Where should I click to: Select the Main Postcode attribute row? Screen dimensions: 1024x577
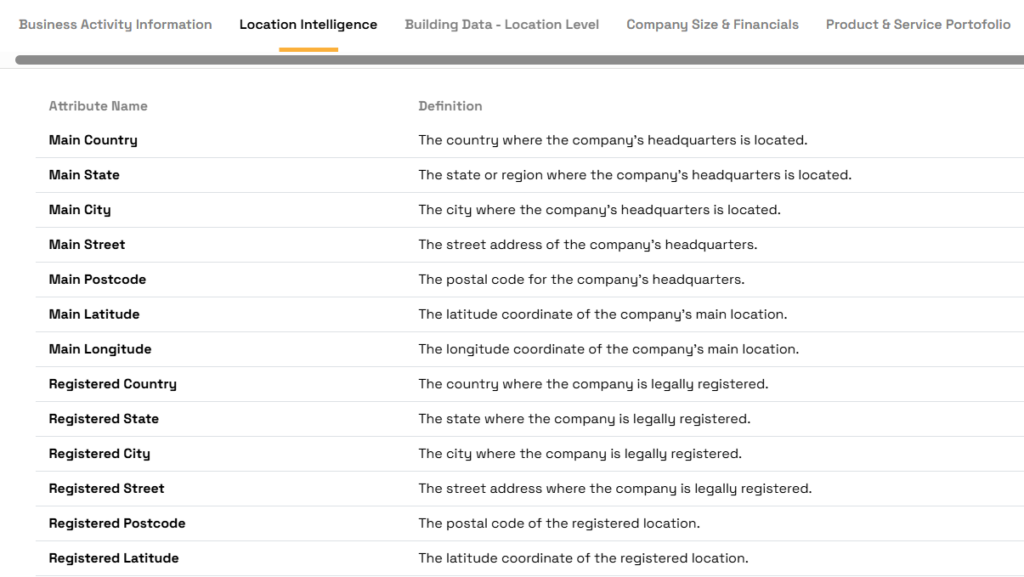(x=96, y=279)
